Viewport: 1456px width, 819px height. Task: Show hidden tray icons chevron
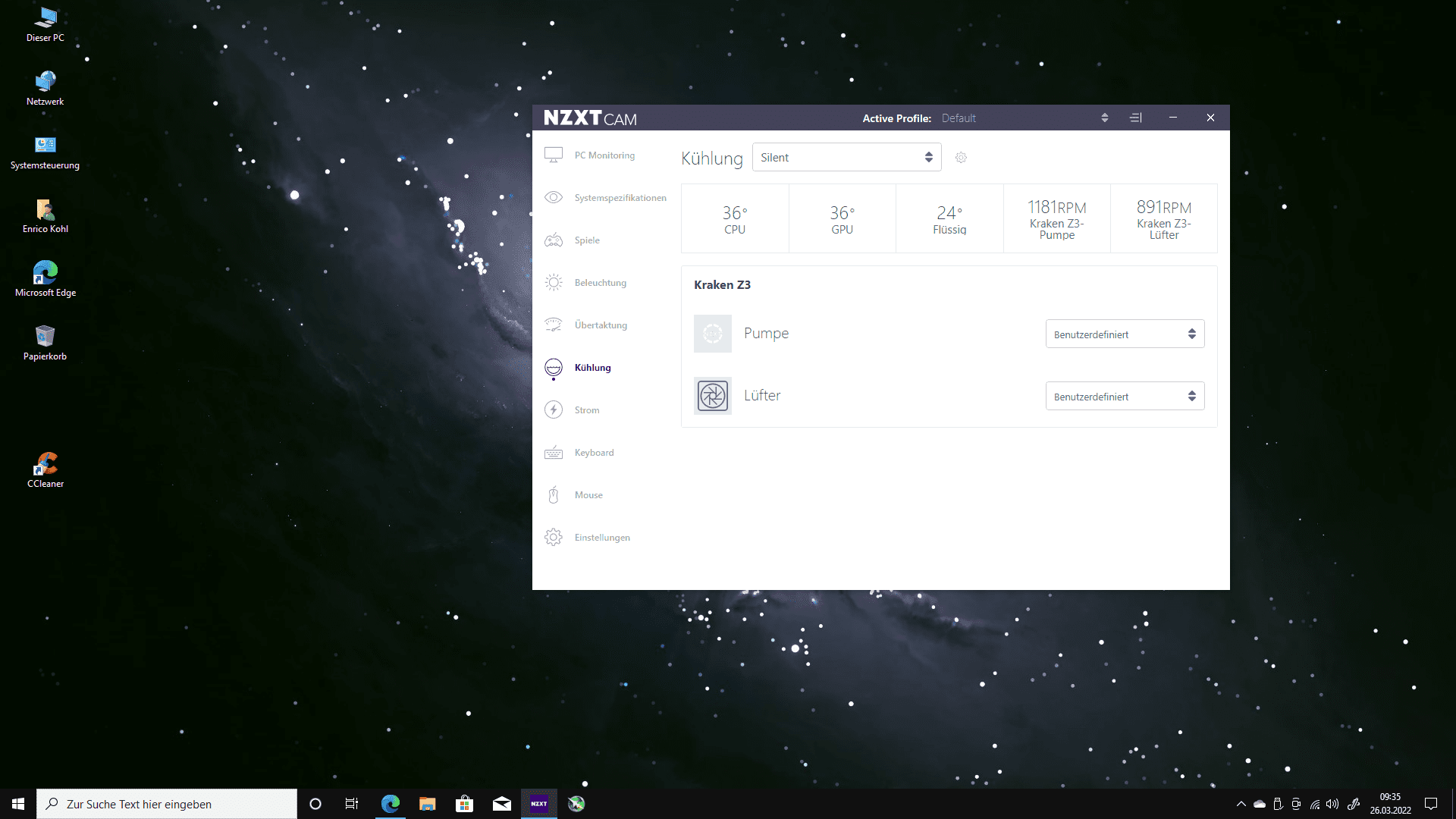(x=1241, y=804)
